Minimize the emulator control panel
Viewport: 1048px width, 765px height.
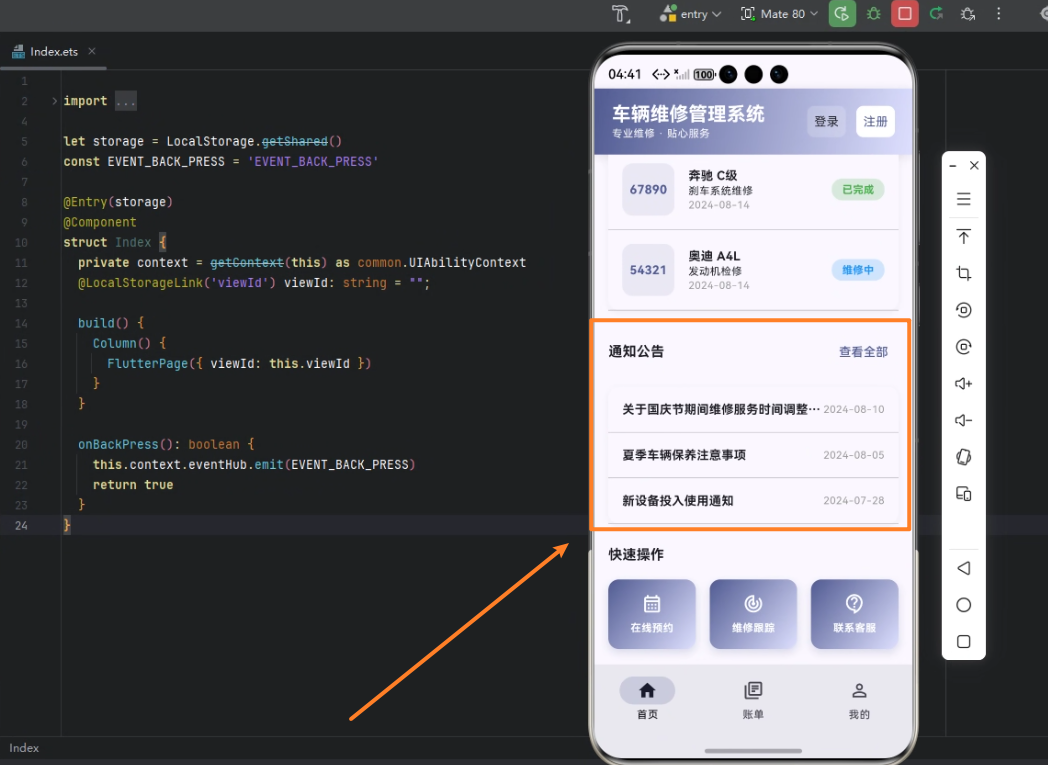(x=953, y=166)
